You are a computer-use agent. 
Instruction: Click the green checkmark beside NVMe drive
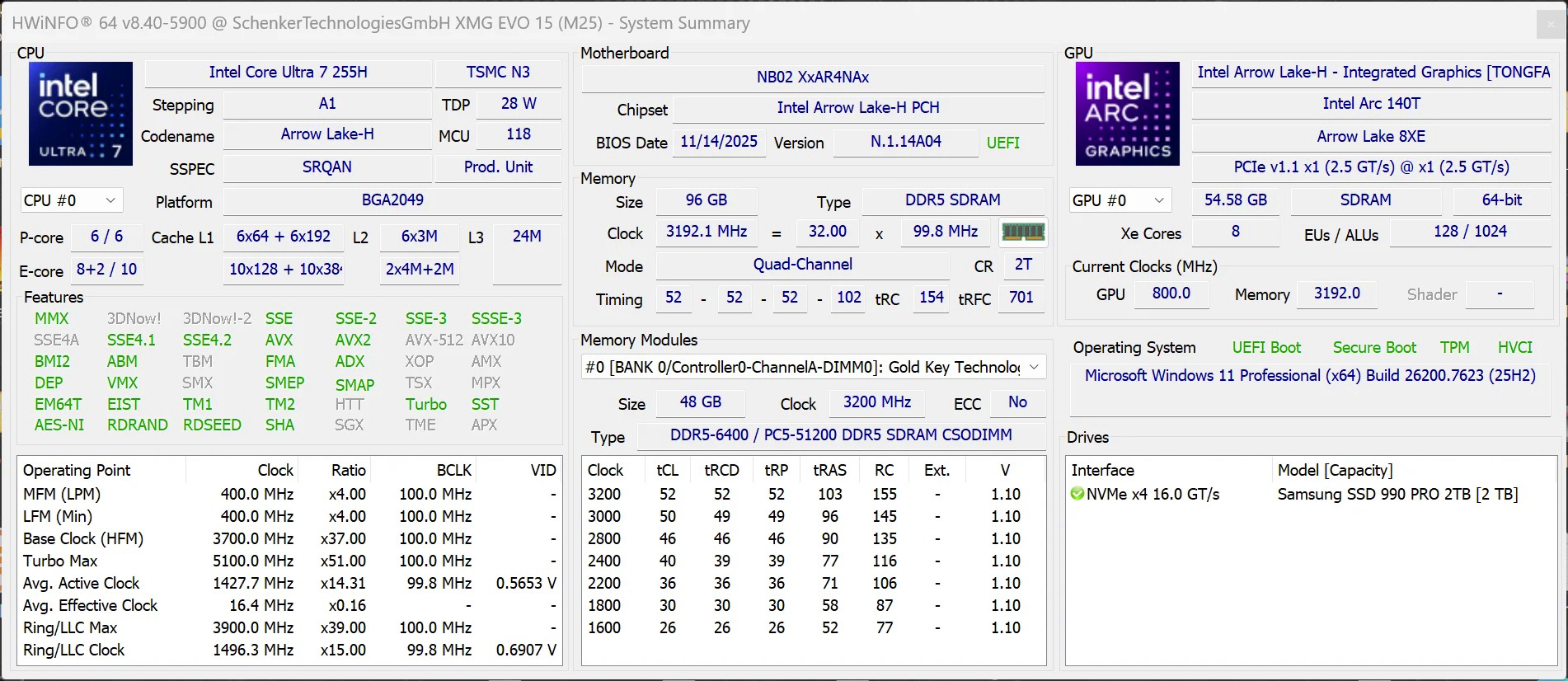pos(1077,494)
